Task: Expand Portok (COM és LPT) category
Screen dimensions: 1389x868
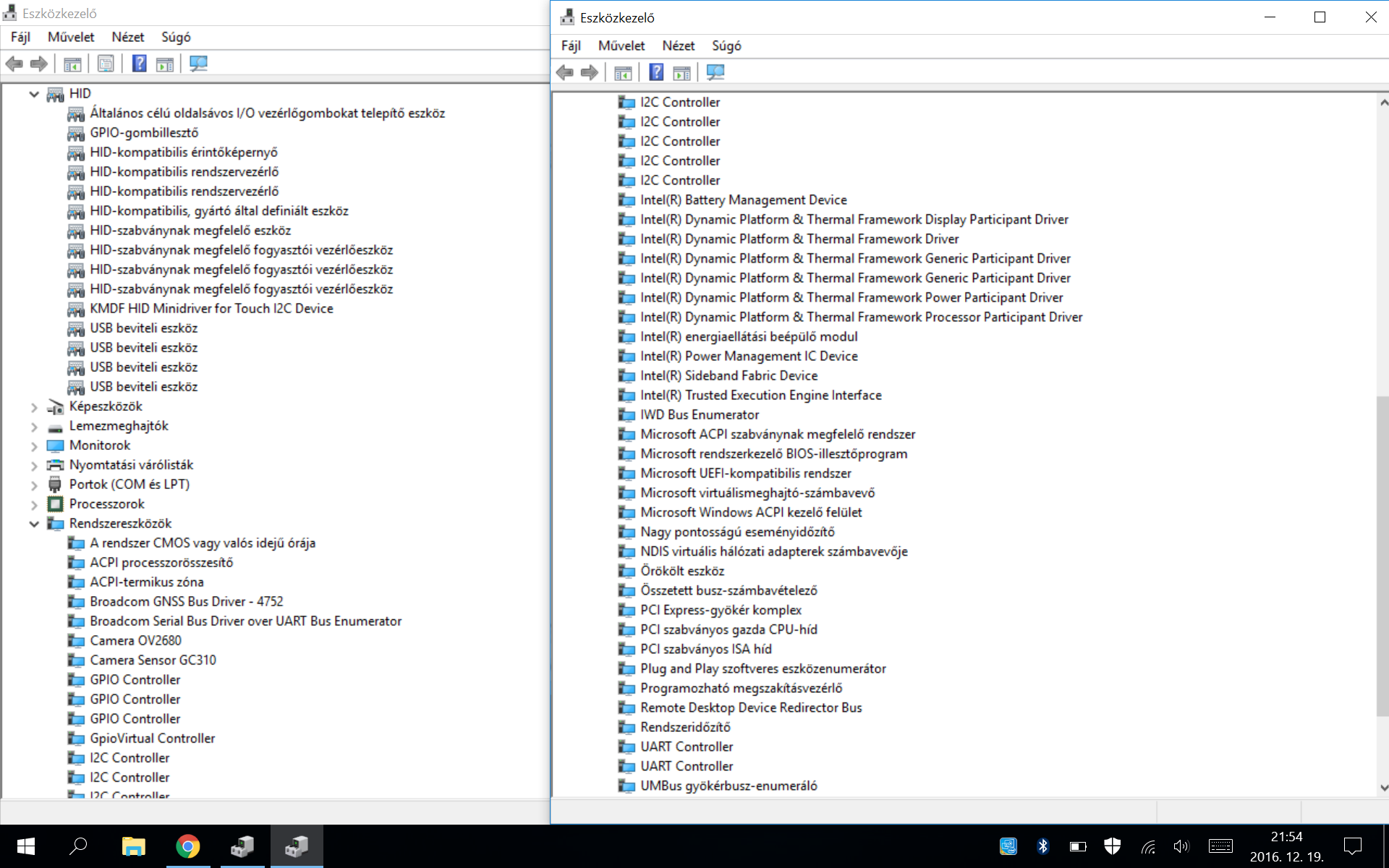Action: coord(34,485)
